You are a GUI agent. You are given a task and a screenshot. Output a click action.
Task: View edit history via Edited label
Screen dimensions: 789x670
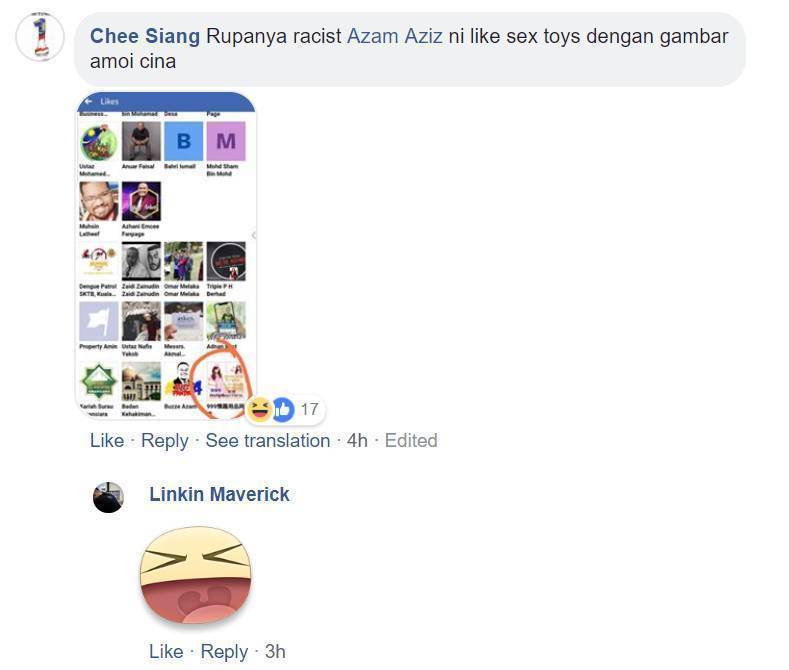coord(411,441)
